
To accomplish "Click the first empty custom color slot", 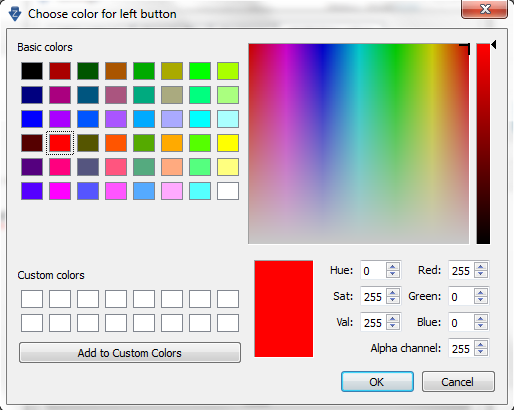I will pos(32,299).
